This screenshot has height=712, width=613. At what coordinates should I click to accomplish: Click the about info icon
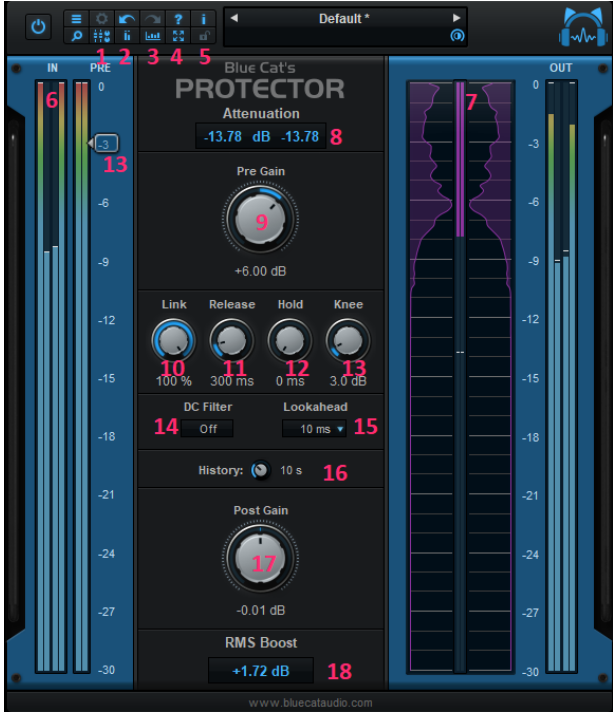pyautogui.click(x=203, y=19)
